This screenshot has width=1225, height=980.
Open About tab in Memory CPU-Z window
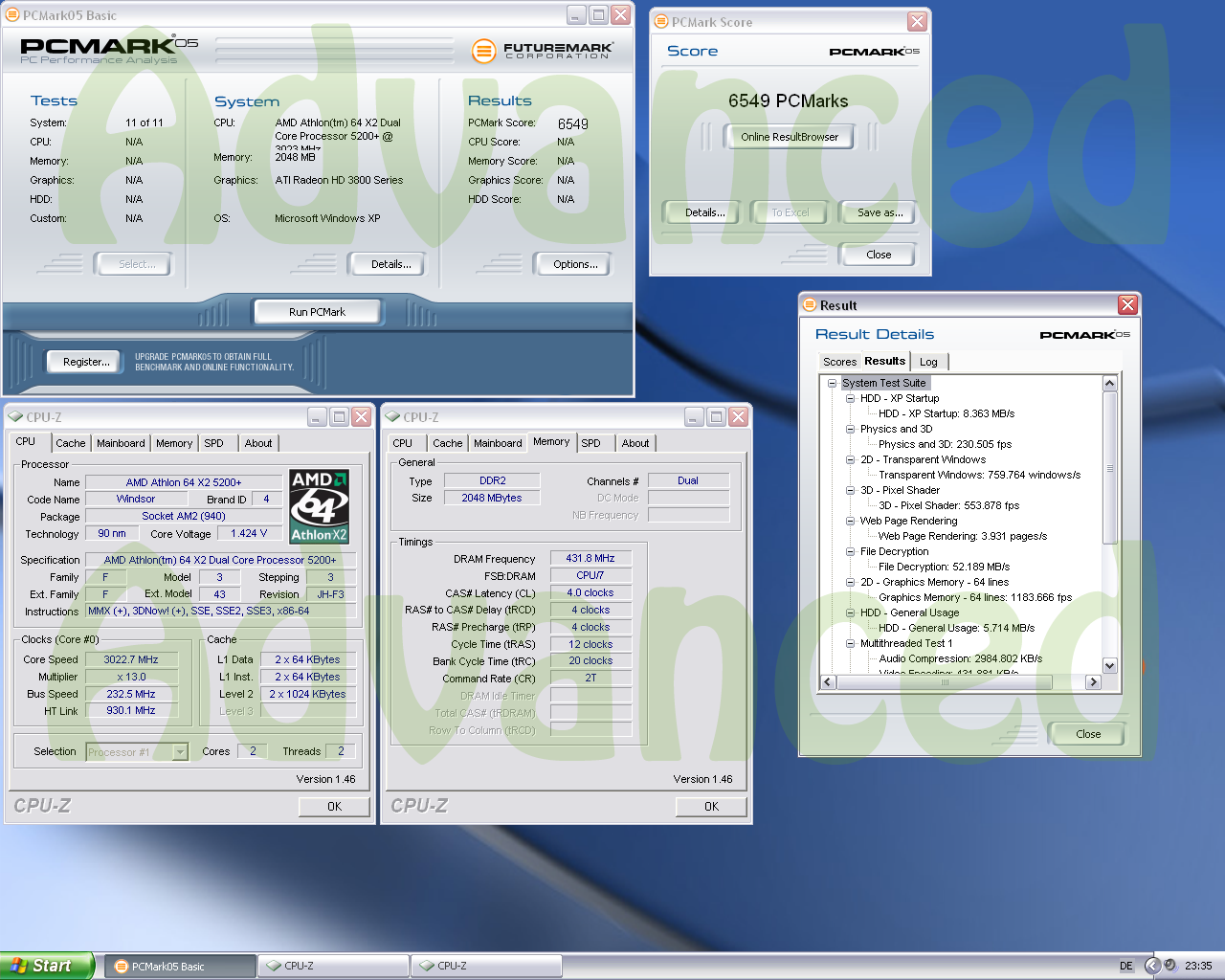pyautogui.click(x=635, y=443)
